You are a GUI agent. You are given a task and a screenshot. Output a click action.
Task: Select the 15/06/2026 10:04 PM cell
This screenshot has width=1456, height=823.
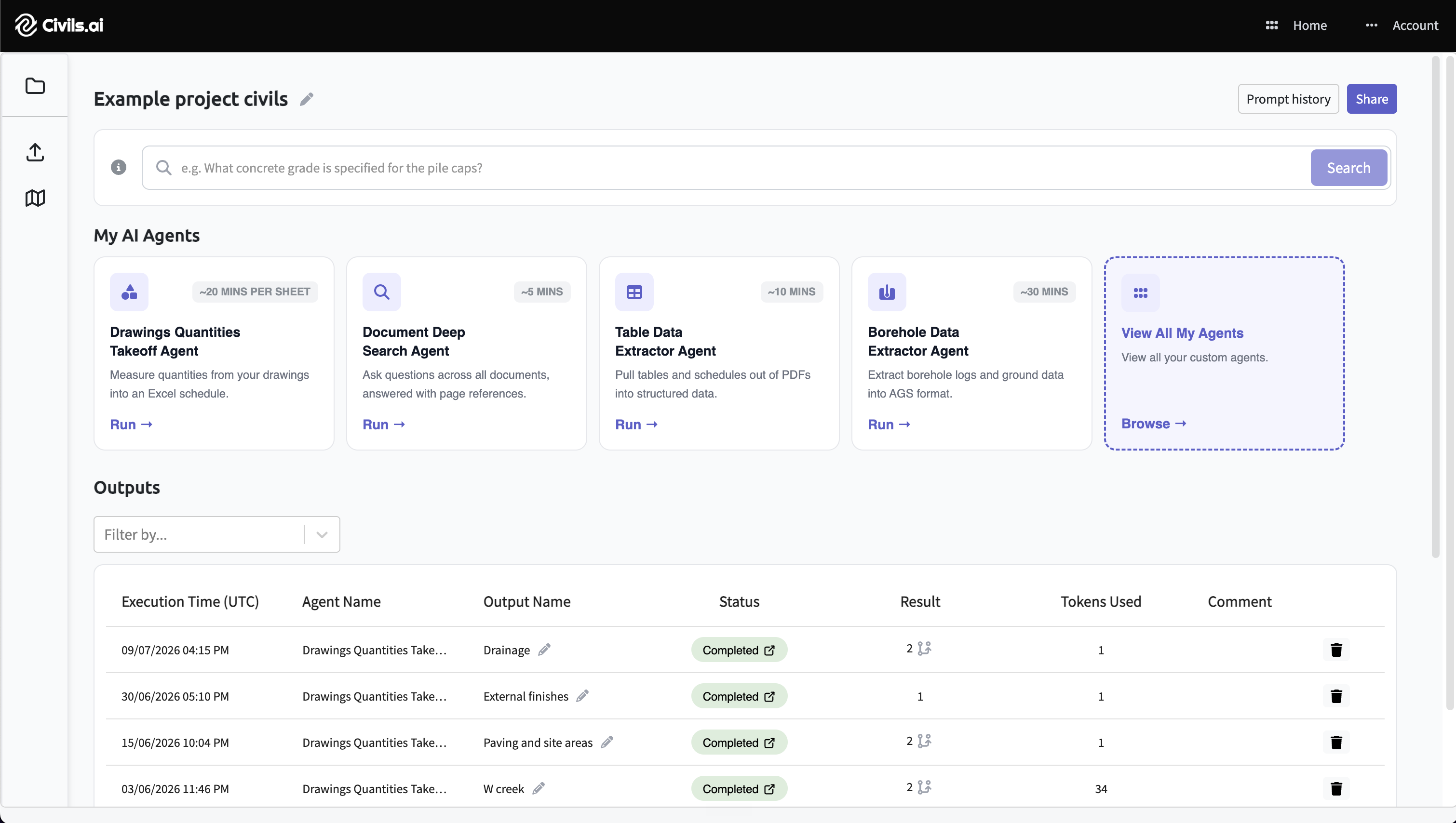pyautogui.click(x=175, y=742)
